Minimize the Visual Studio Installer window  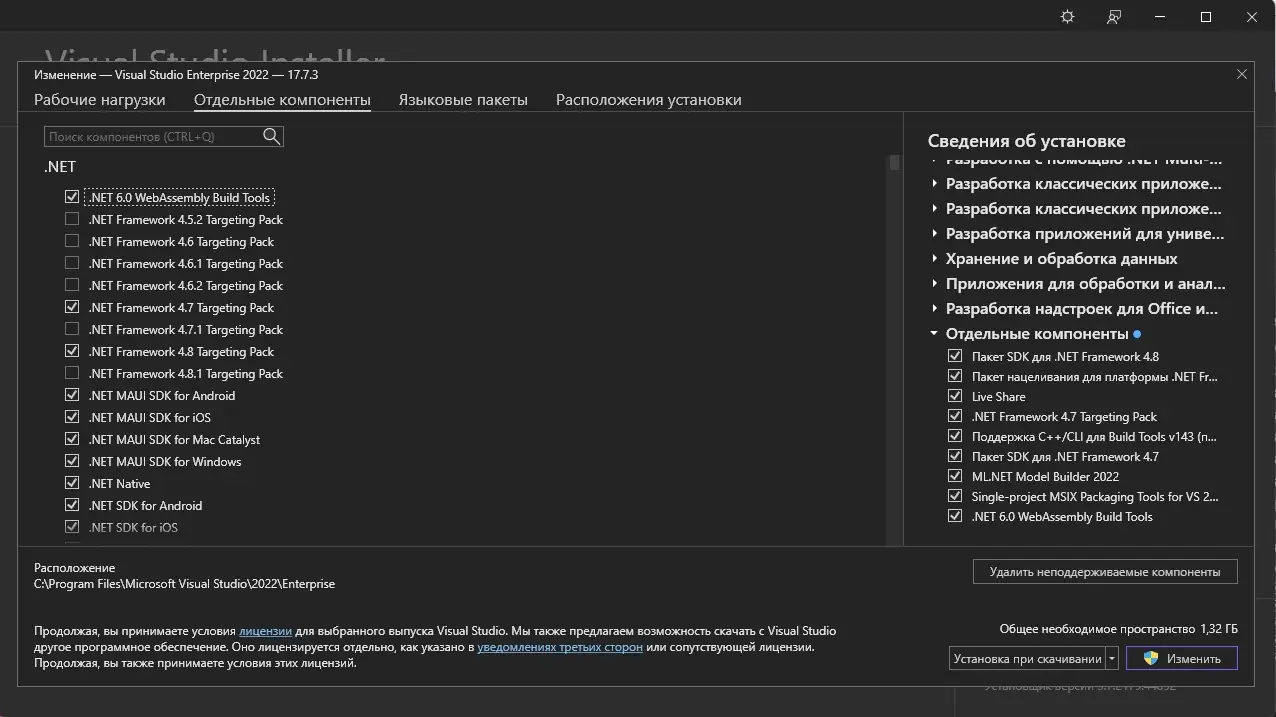coord(1160,17)
